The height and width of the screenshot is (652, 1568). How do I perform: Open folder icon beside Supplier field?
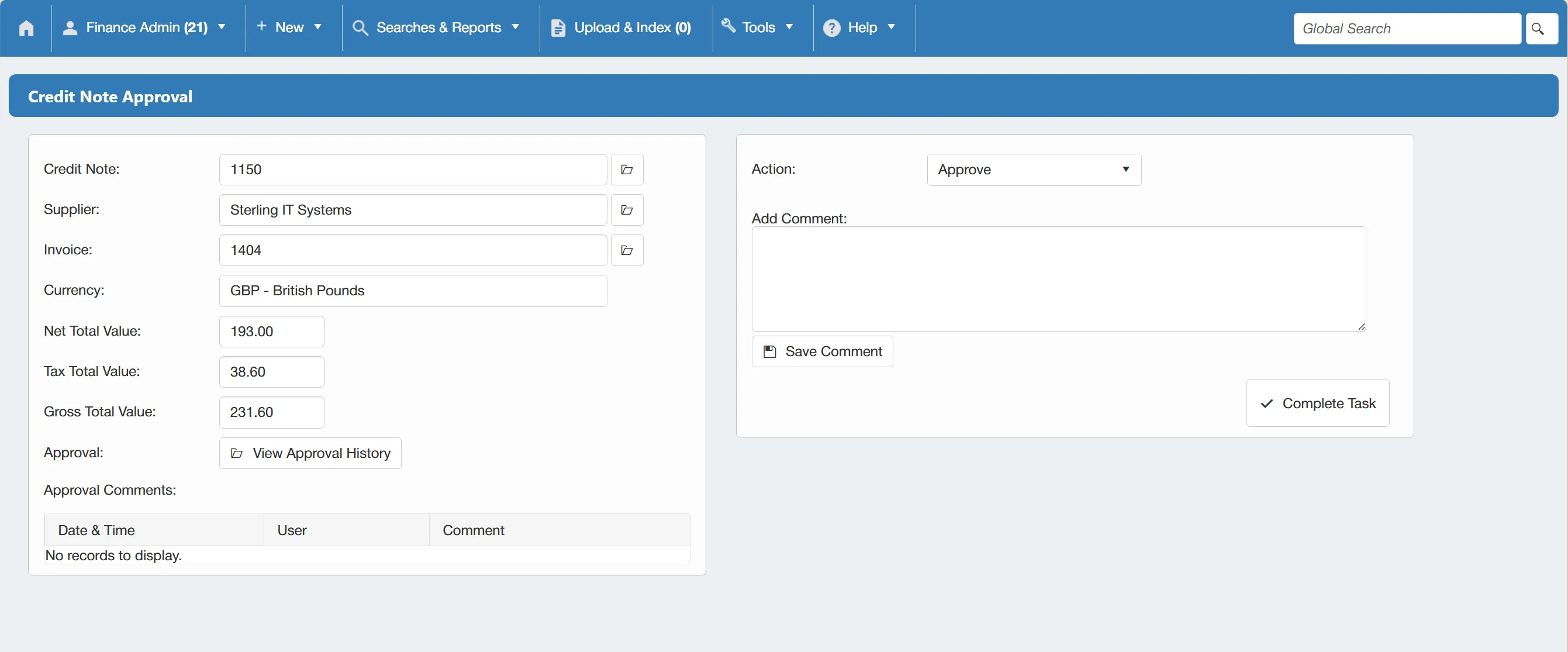(x=627, y=210)
